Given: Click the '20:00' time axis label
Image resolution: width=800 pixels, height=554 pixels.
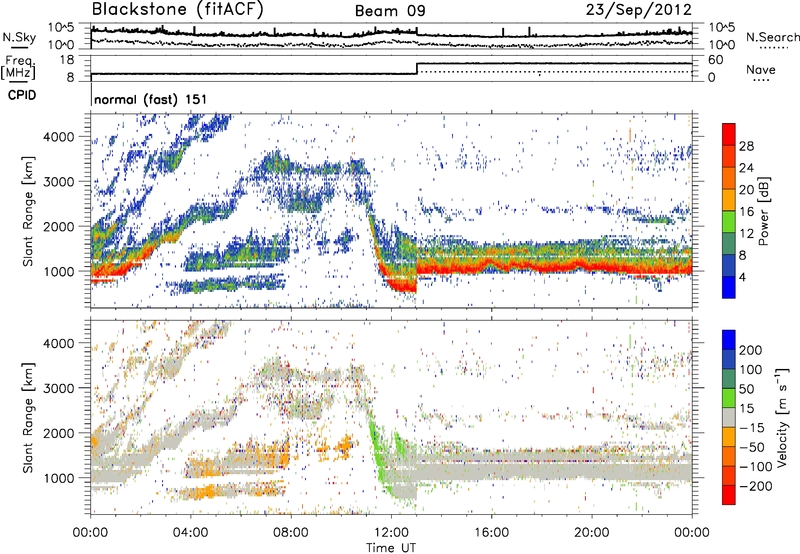Looking at the screenshot, I should [x=591, y=533].
